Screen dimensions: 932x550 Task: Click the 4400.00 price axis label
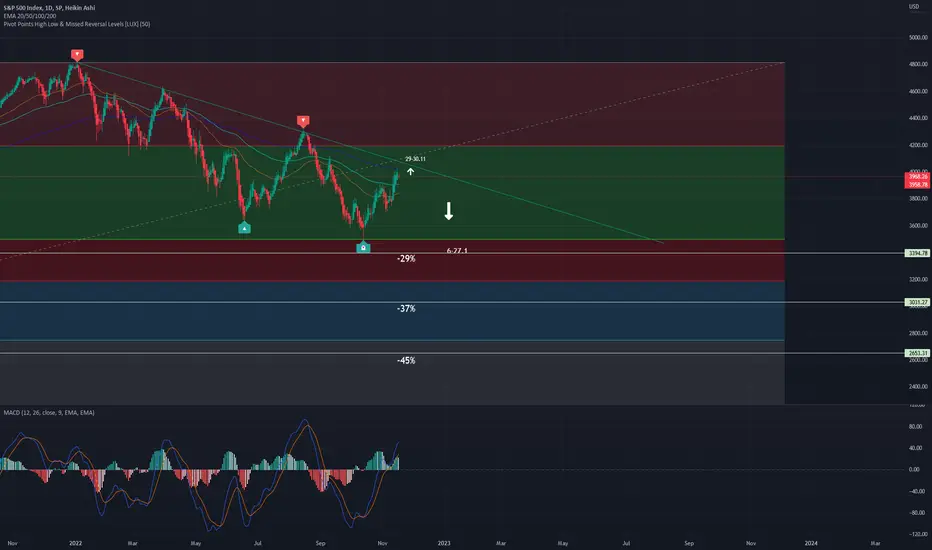[x=918, y=118]
